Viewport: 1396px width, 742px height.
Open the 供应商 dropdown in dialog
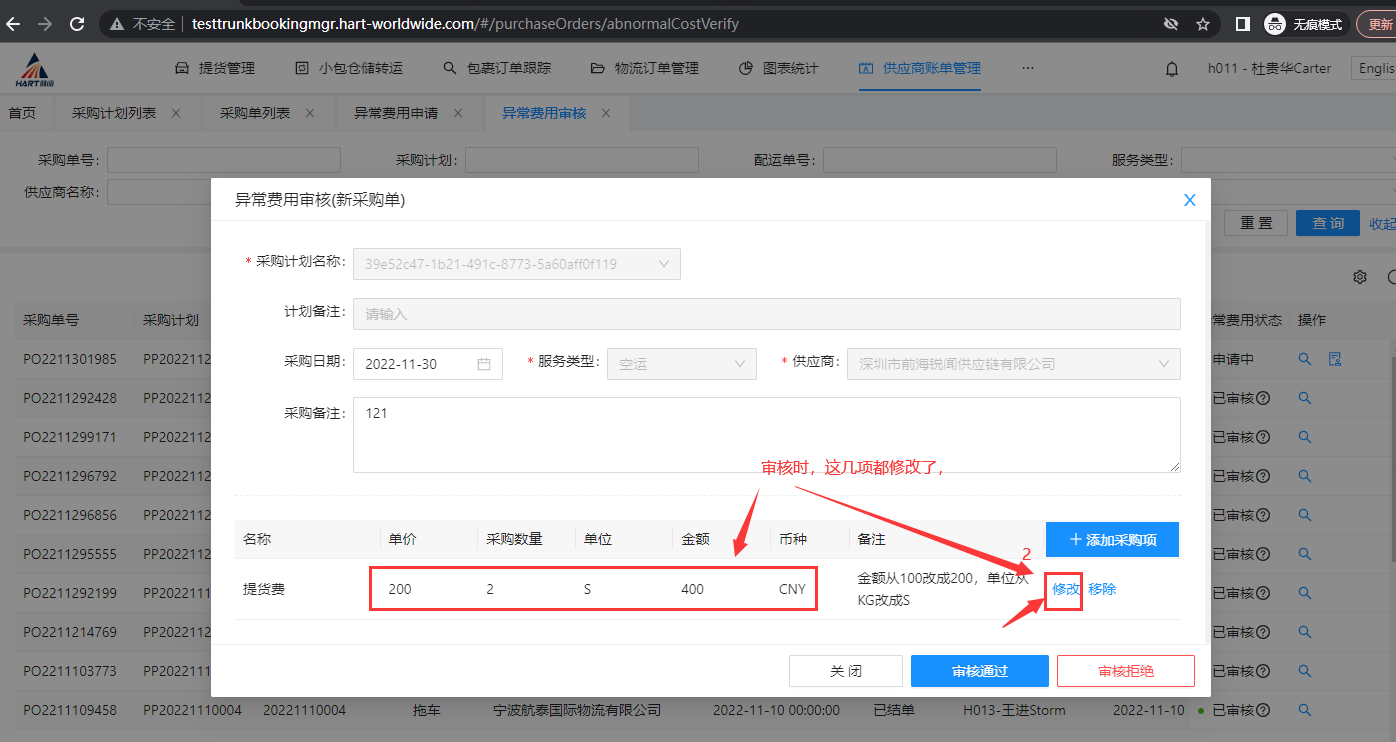(1013, 364)
